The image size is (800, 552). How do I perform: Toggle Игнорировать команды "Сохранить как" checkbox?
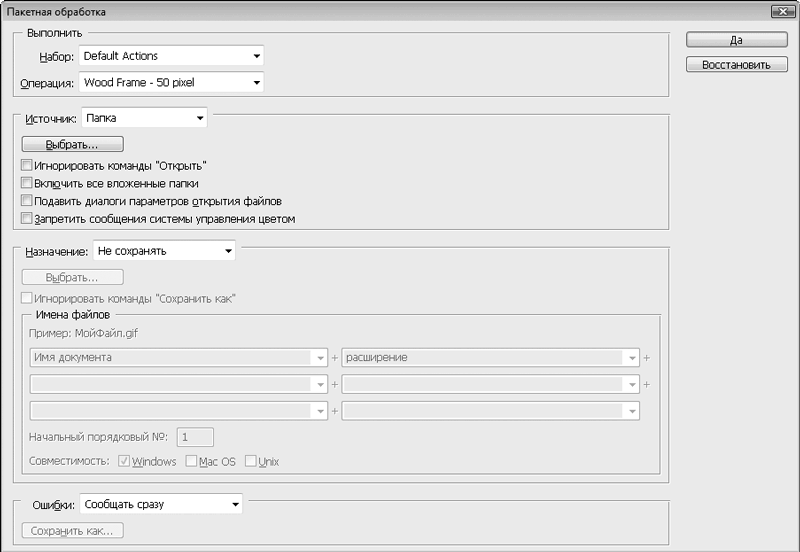tap(27, 298)
